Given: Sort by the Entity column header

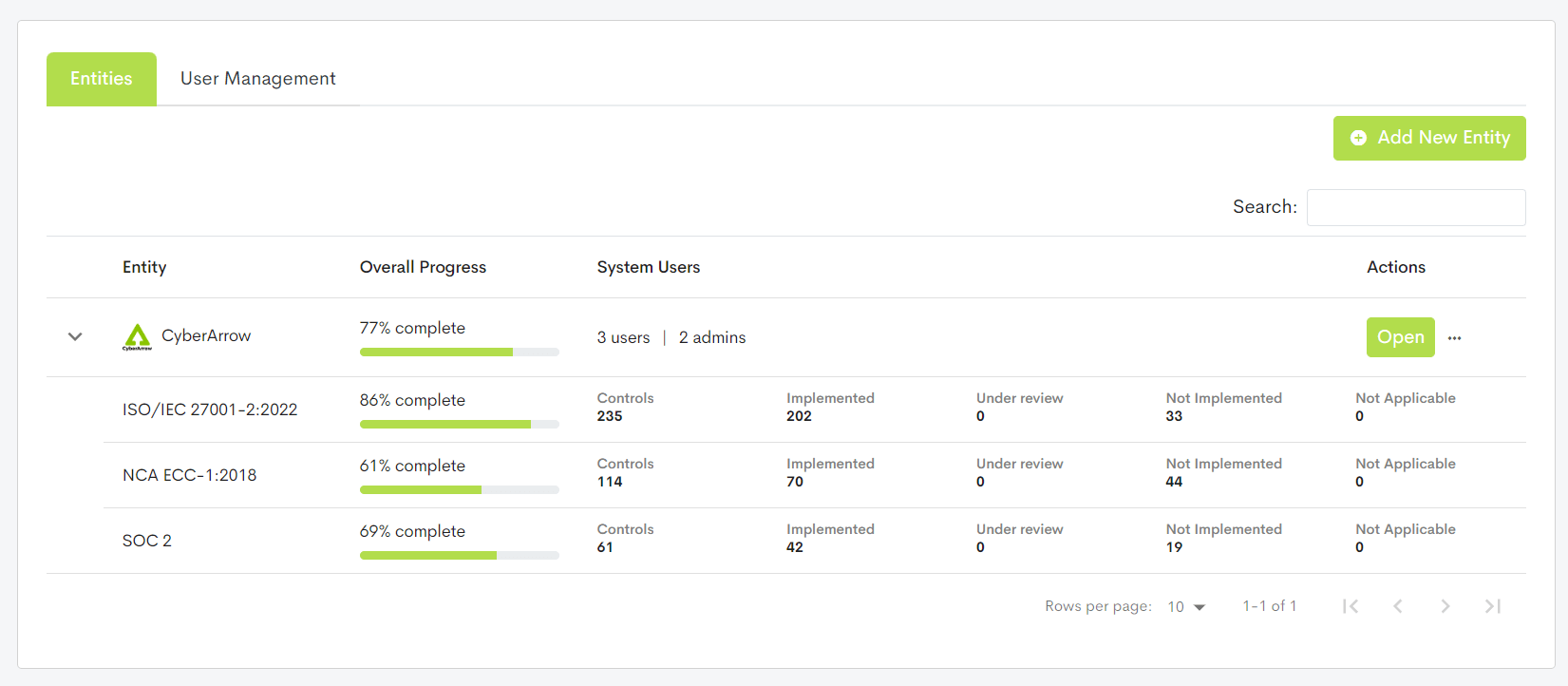Looking at the screenshot, I should [144, 267].
